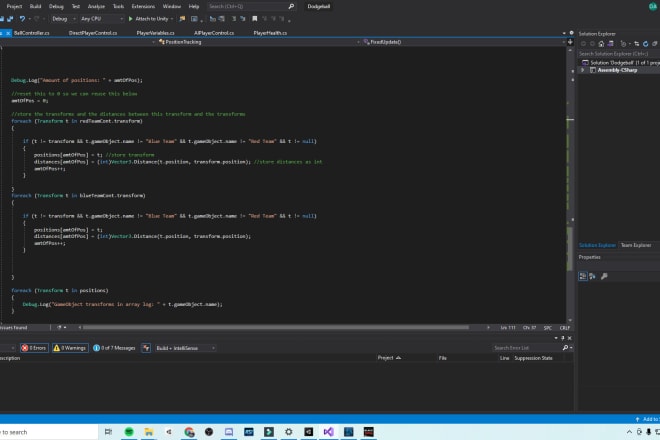Screen dimensions: 660x440
Task: Sort by the Suppression State column header
Action: pyautogui.click(x=533, y=358)
